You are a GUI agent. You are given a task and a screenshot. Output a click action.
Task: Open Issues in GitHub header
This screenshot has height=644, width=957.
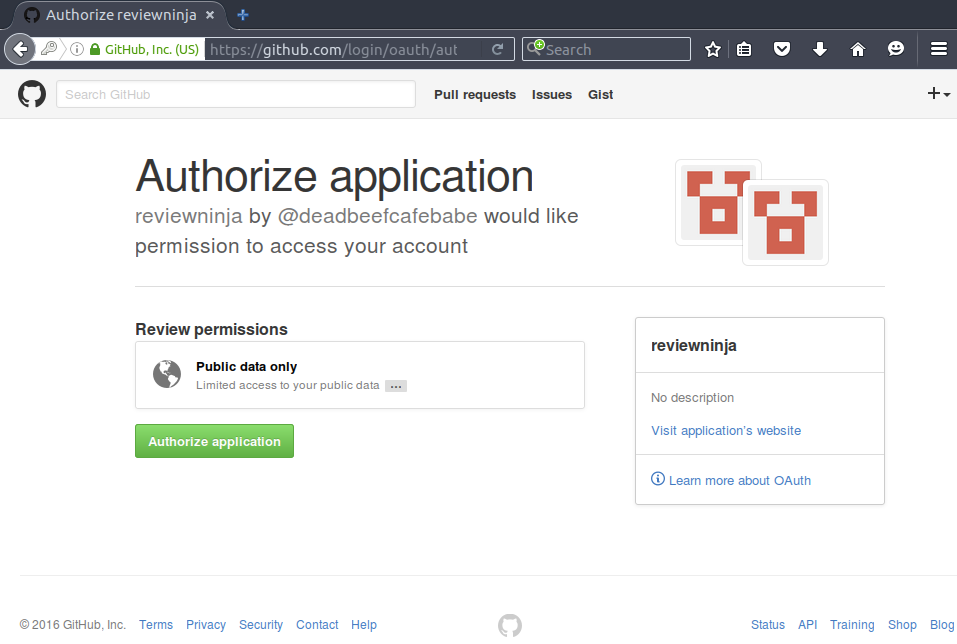(x=552, y=95)
